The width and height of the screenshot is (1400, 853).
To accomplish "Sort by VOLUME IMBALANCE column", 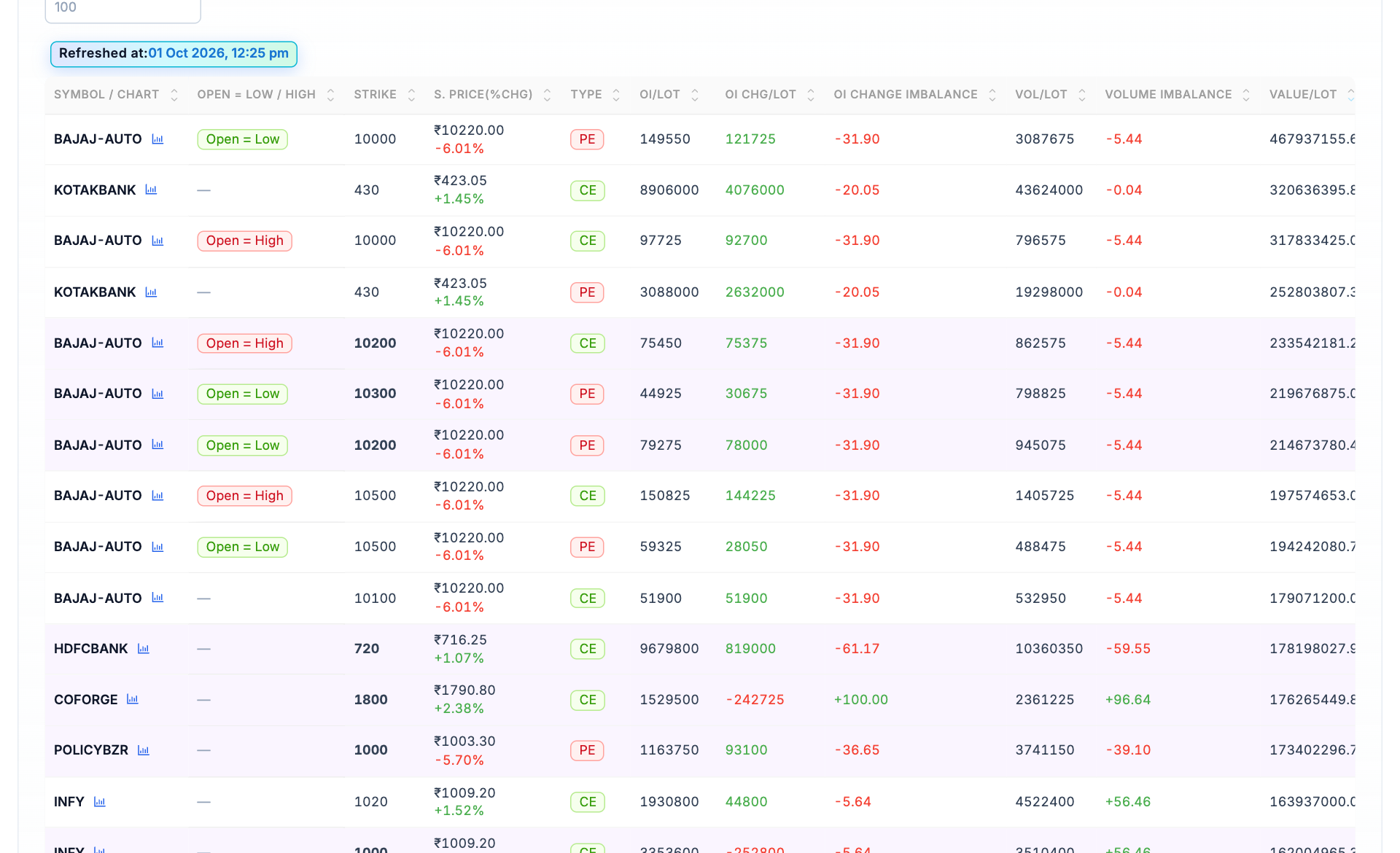I will [1246, 95].
